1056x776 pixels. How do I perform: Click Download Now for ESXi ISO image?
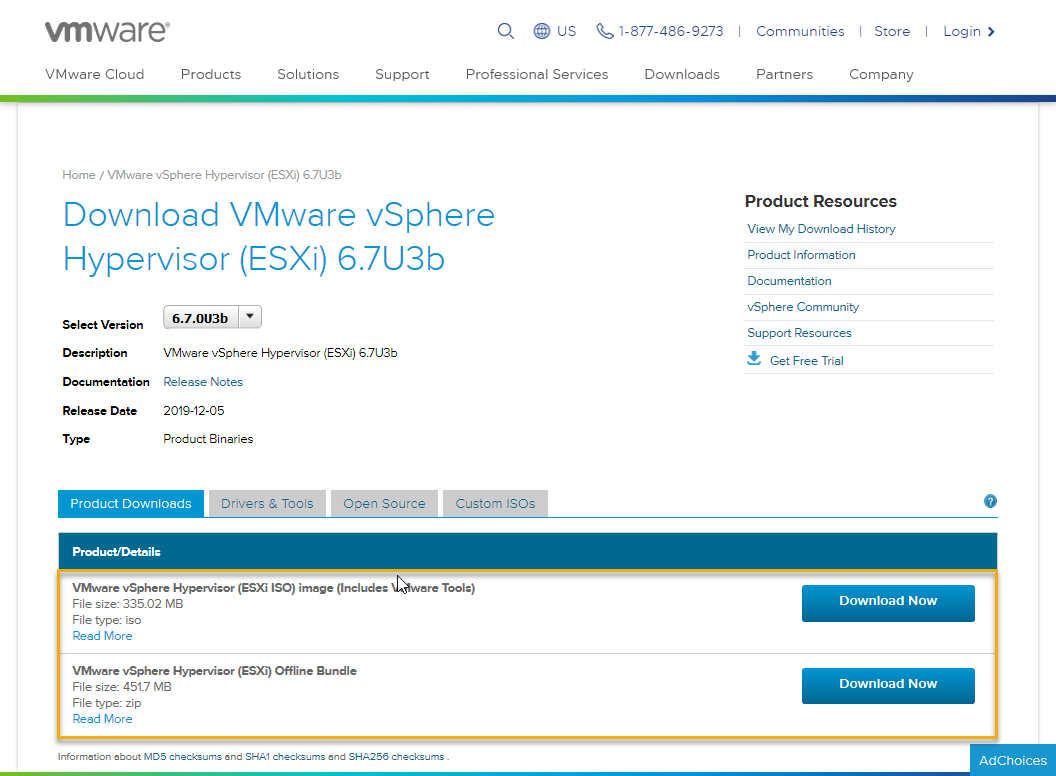[x=888, y=603]
